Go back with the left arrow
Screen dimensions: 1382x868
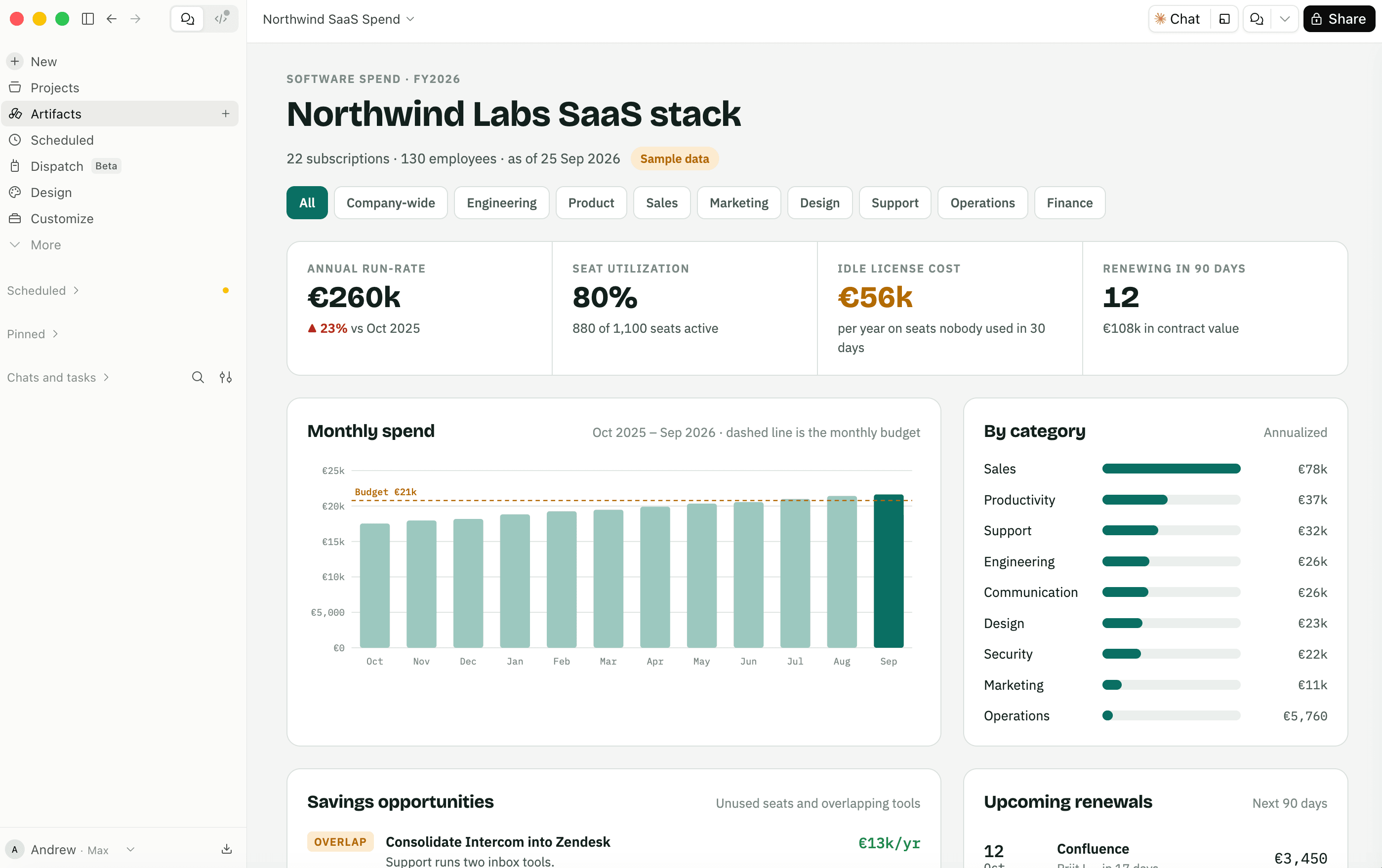[x=112, y=19]
